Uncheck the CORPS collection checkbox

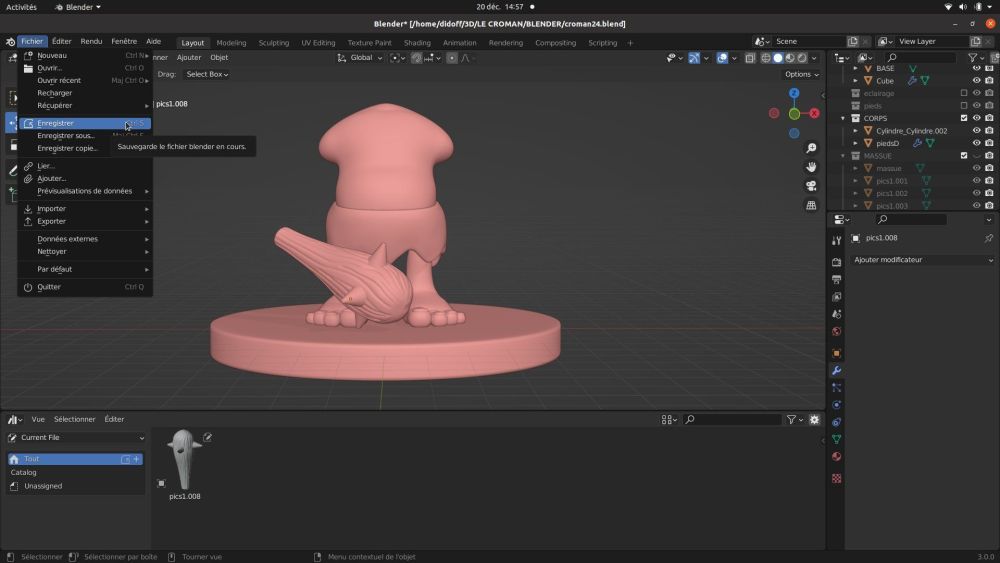[x=964, y=118]
